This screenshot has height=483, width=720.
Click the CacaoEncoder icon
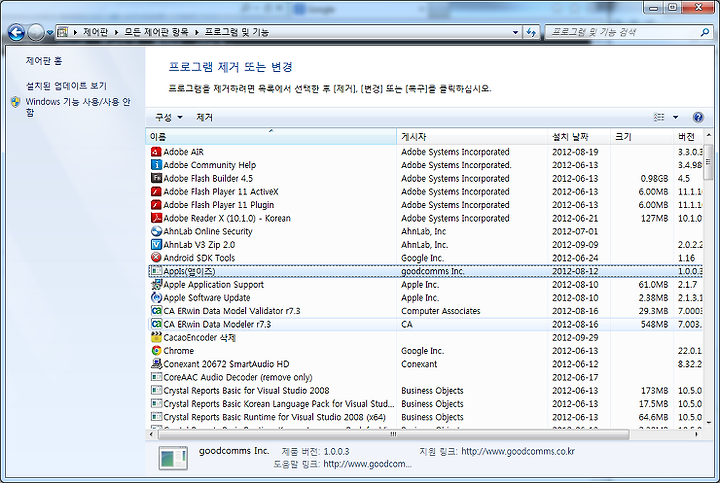(156, 337)
